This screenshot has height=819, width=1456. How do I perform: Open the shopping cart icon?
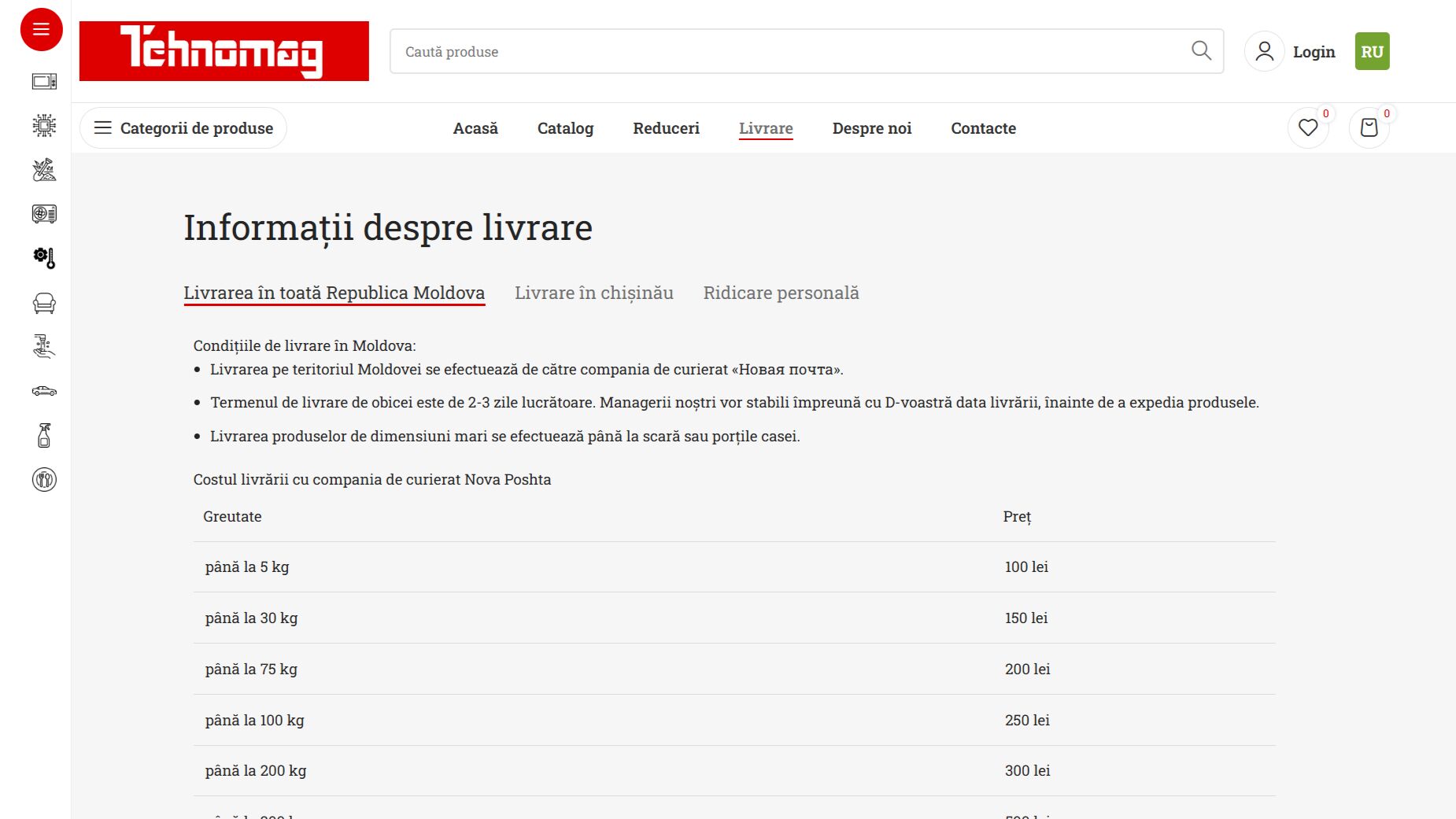[x=1369, y=127]
